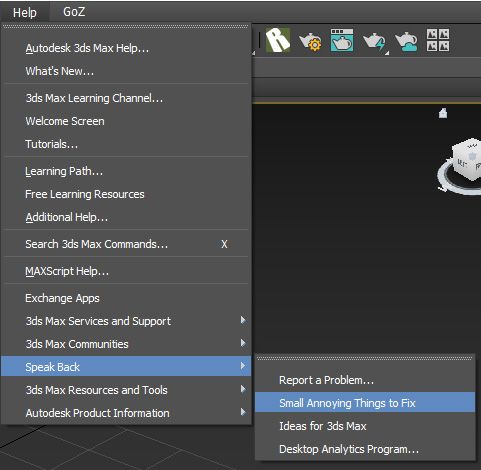
Task: Click the green R toolbar icon
Action: point(278,40)
